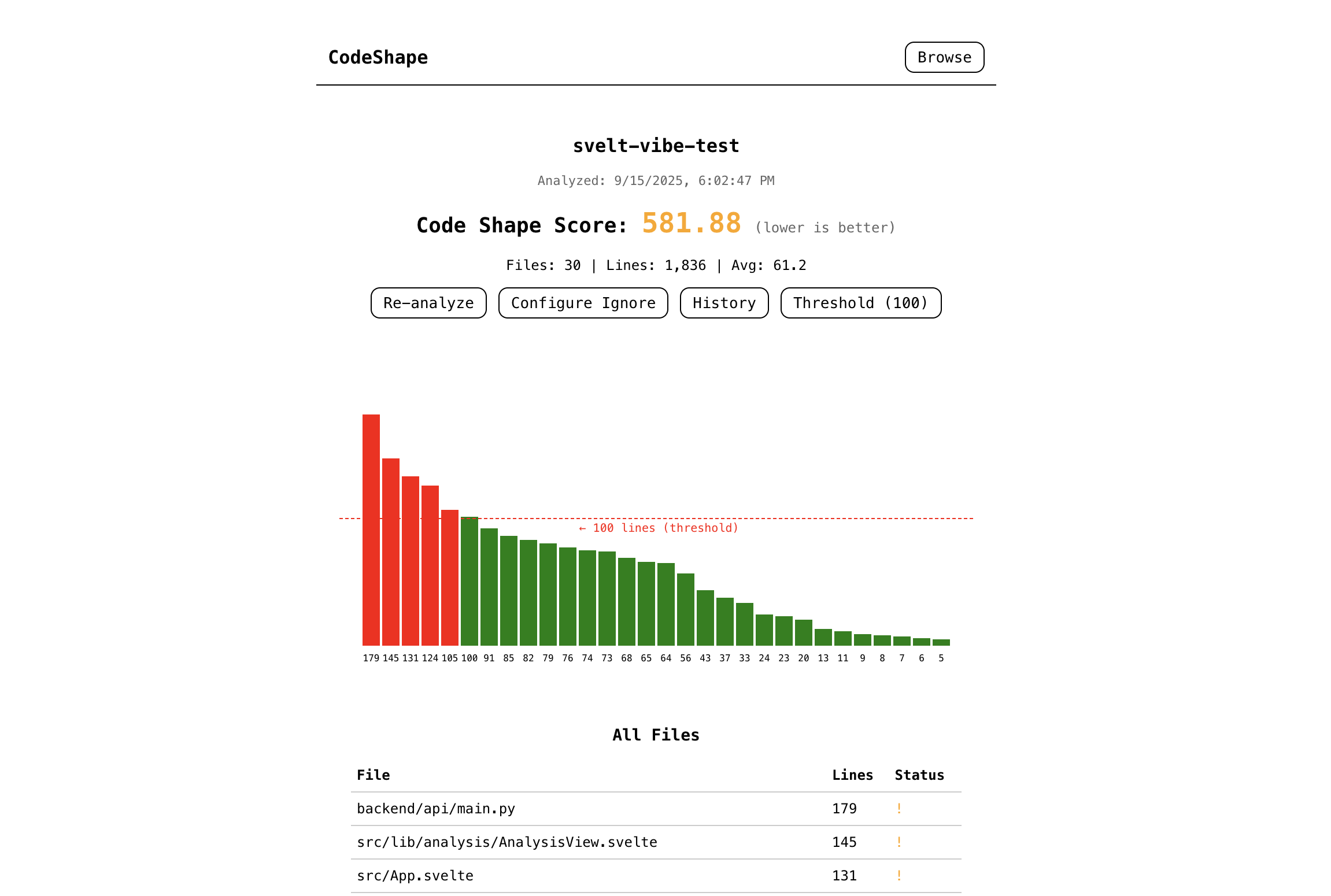Click the tallest red bar labeled 179
The height and width of the screenshot is (896, 1331).
pos(371,530)
